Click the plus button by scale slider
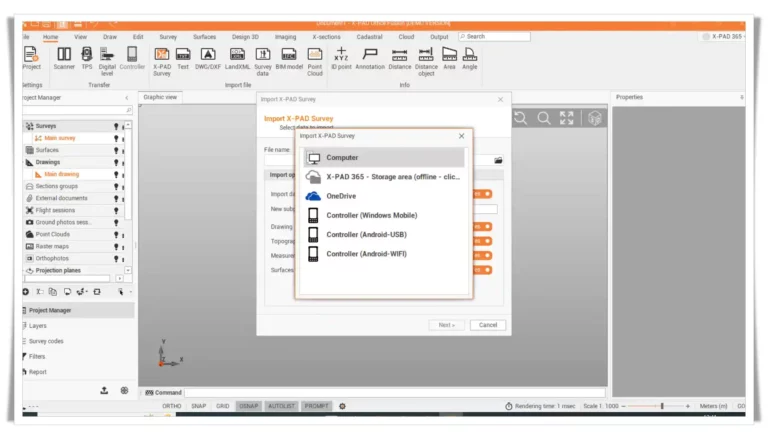The height and width of the screenshot is (439, 768). point(688,406)
